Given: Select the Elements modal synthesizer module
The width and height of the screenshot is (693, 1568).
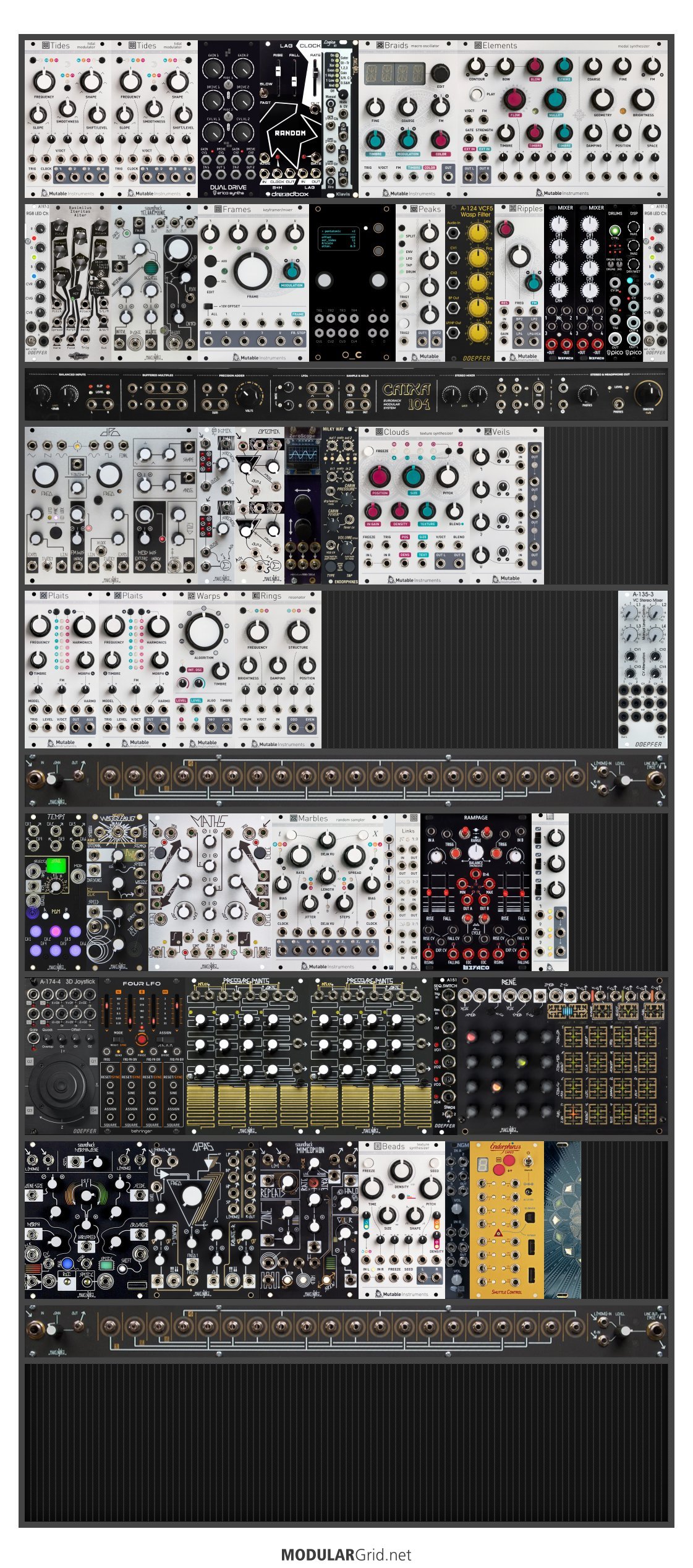Looking at the screenshot, I should click(x=563, y=119).
